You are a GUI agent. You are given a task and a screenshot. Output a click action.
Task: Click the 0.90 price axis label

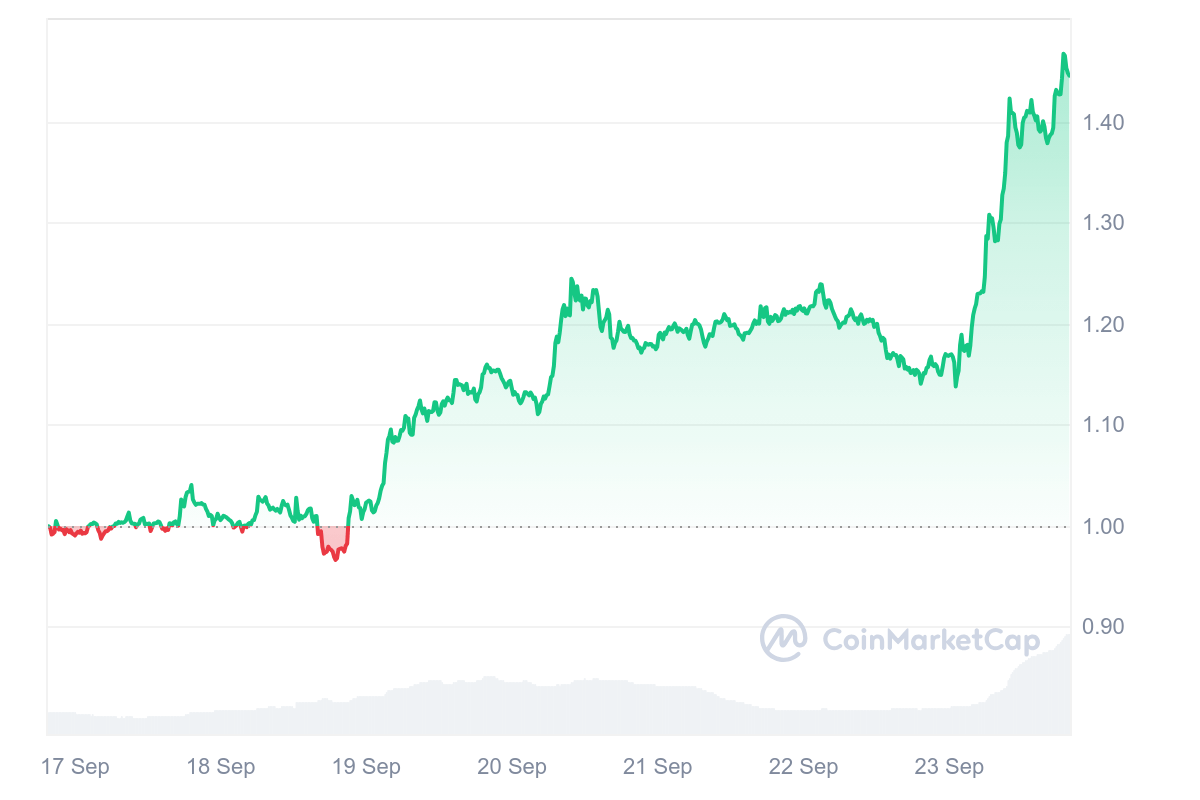pyautogui.click(x=1104, y=627)
